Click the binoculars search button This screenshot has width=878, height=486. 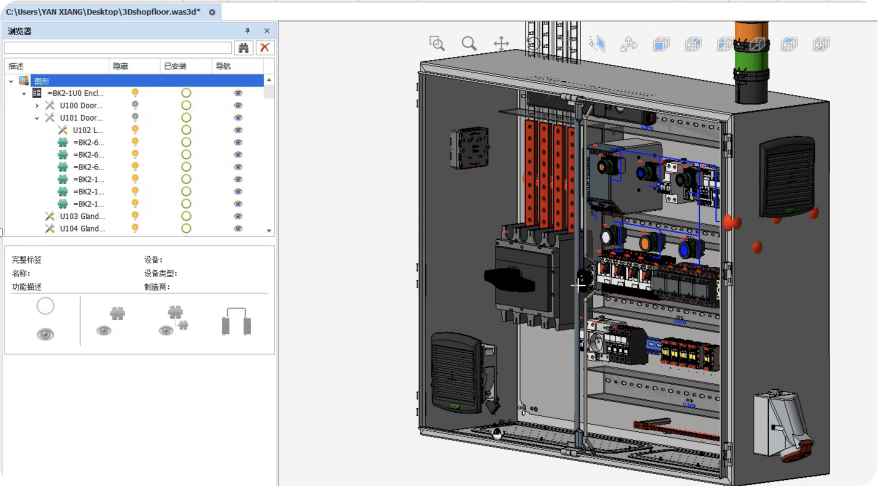tap(244, 48)
